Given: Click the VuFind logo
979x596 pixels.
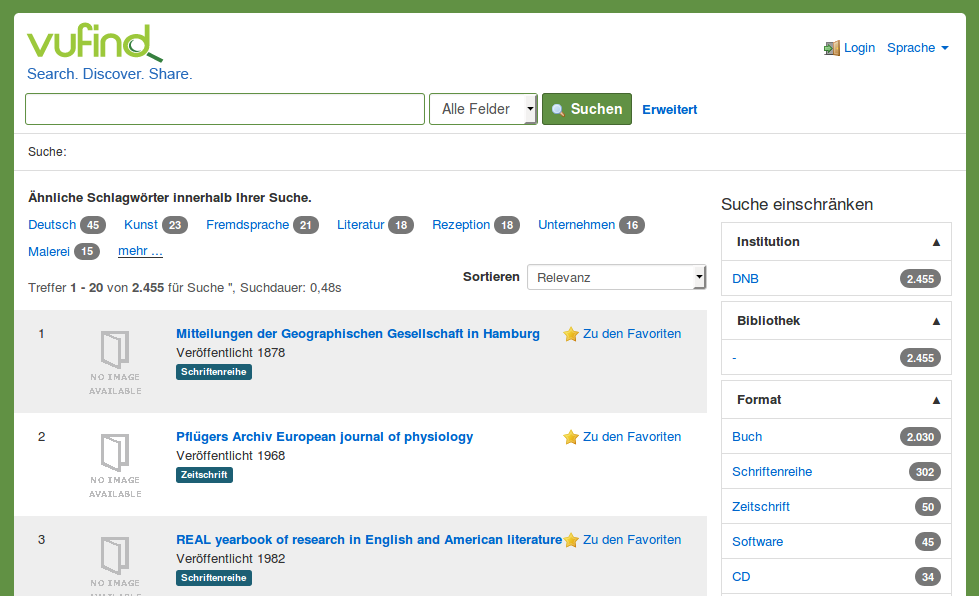Looking at the screenshot, I should point(94,42).
